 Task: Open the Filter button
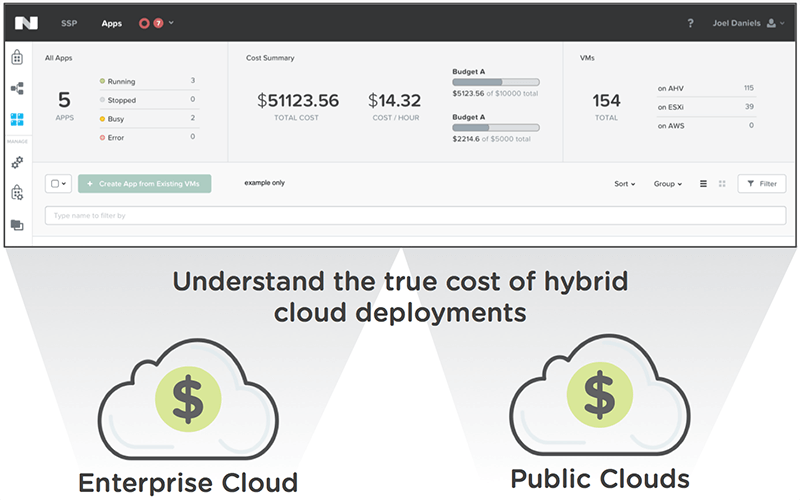pos(762,184)
